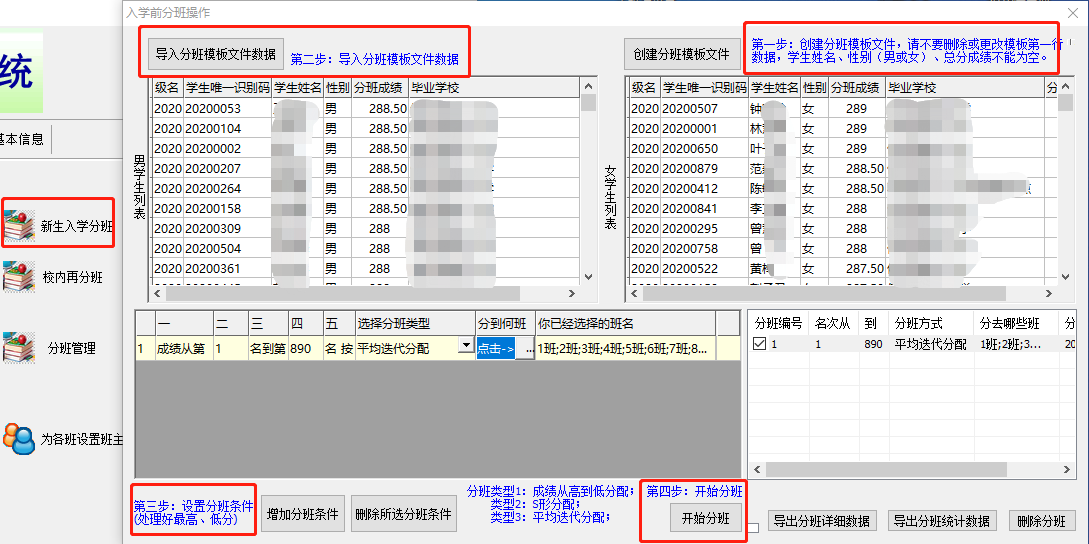The height and width of the screenshot is (544, 1089).
Task: Toggle the small checkbox beside 开始分班 button
Action: [x=754, y=528]
